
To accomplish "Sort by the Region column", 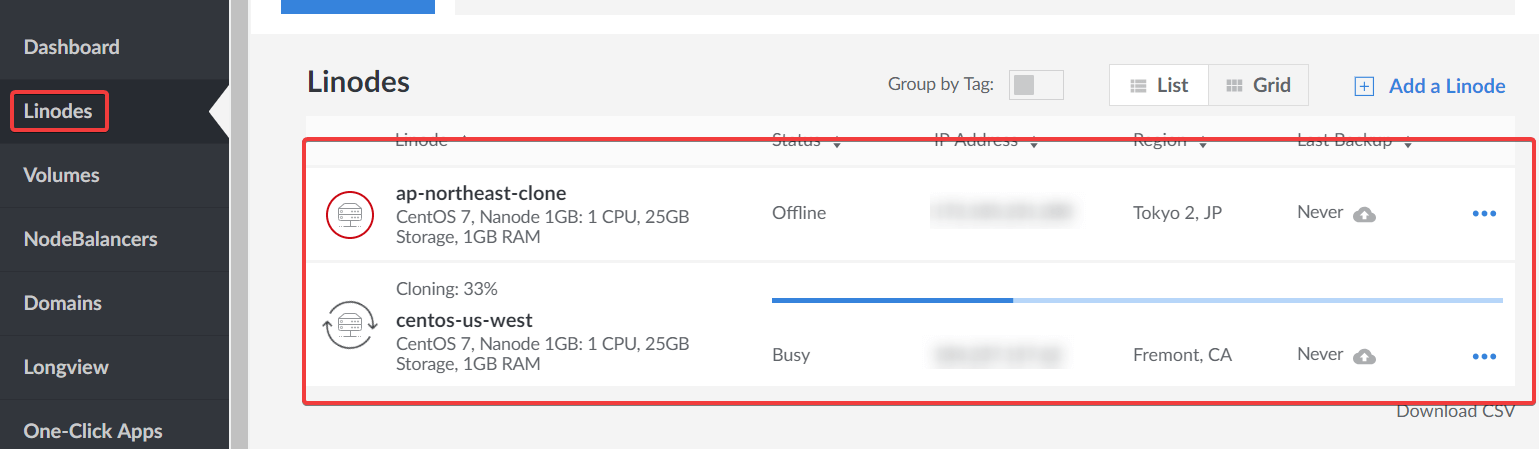I will coord(1168,141).
